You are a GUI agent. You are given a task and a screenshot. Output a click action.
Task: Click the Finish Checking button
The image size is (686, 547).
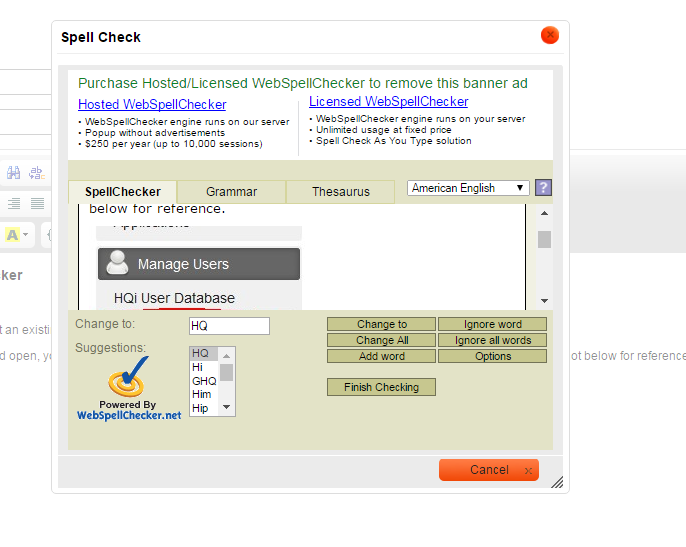[382, 387]
